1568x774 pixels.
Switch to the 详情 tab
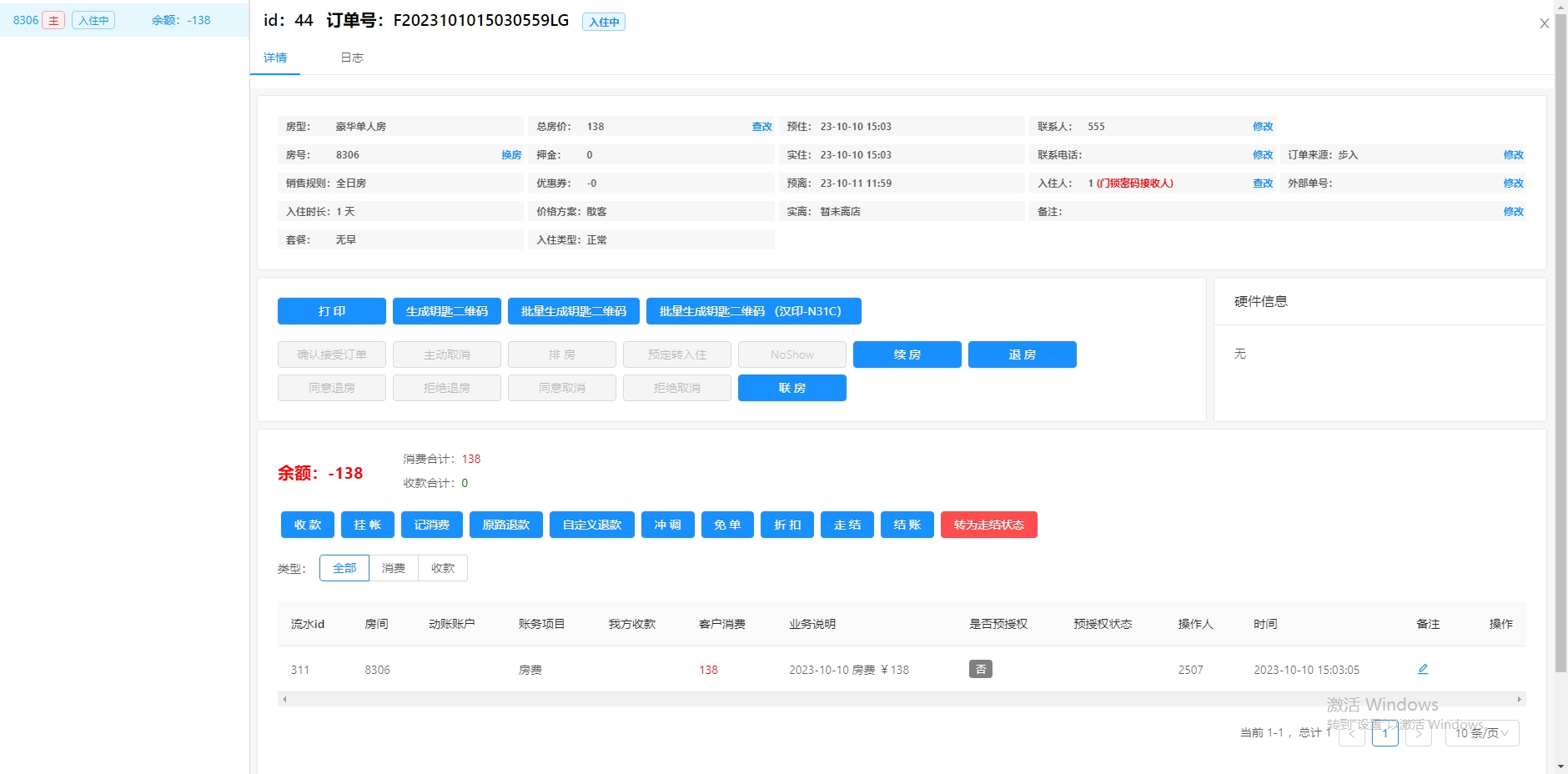click(275, 58)
